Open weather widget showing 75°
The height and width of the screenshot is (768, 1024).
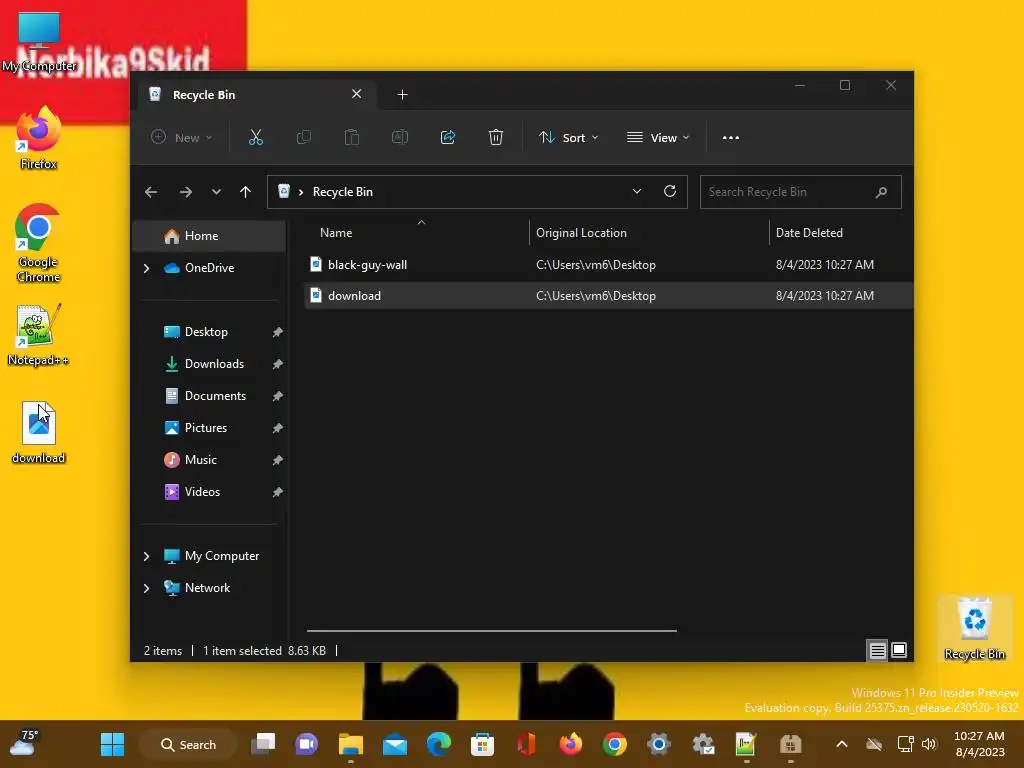point(25,743)
